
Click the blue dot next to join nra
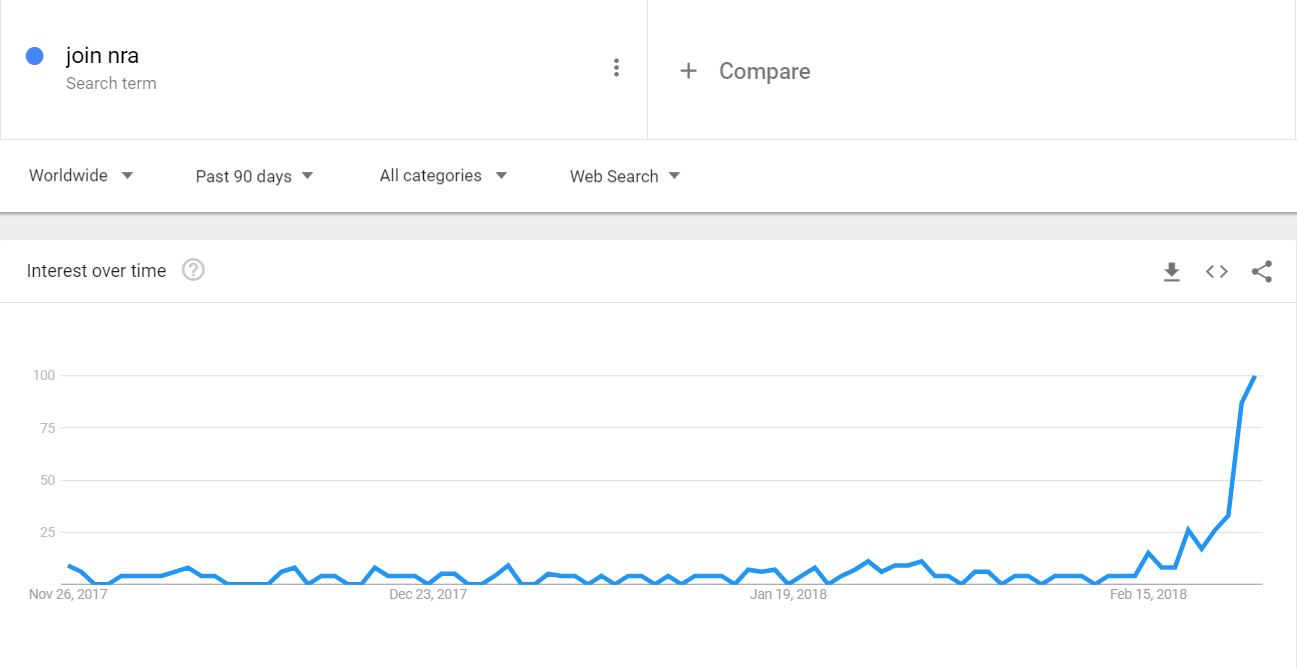35,56
